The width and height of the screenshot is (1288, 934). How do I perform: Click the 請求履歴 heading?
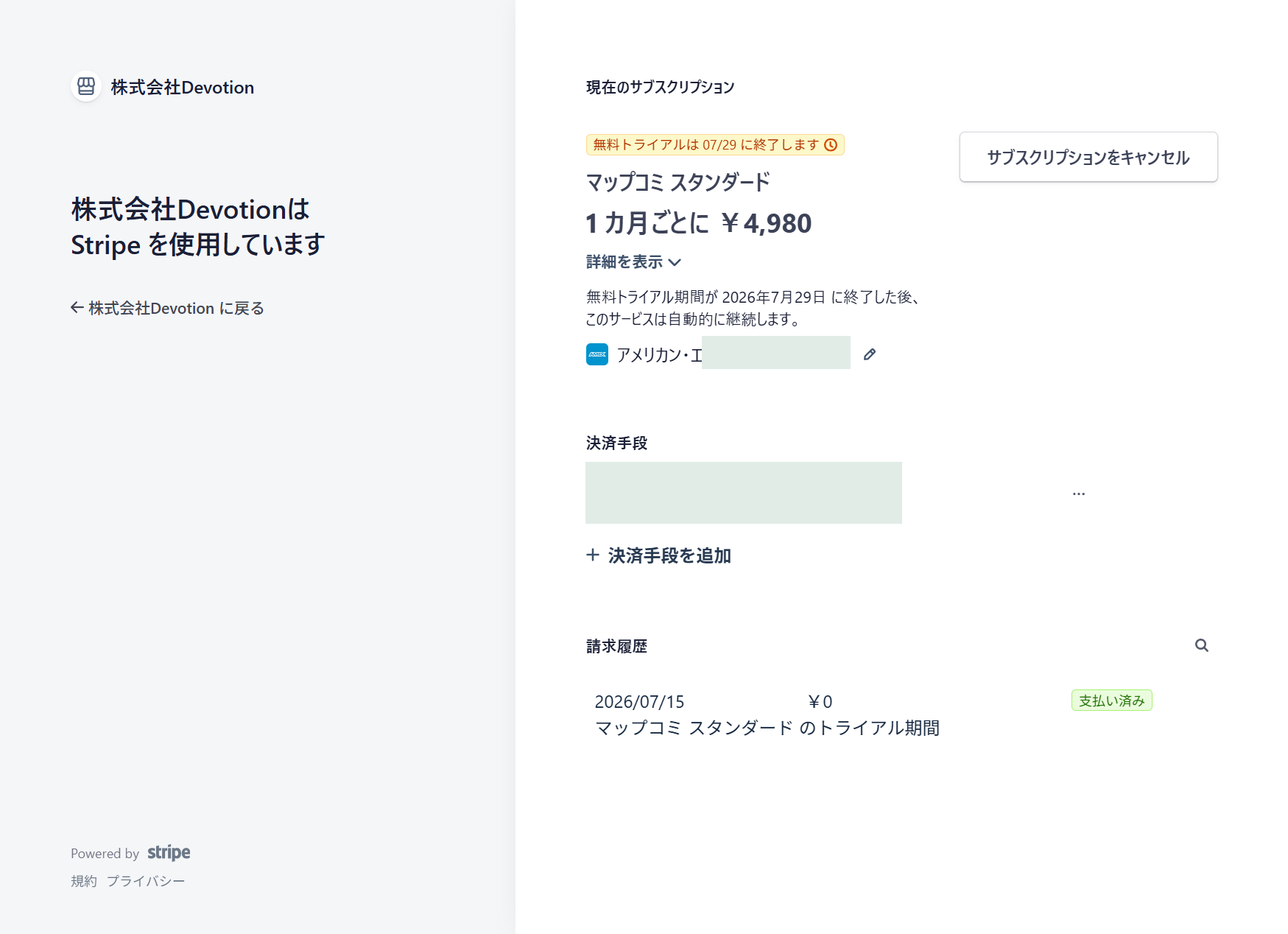click(616, 646)
